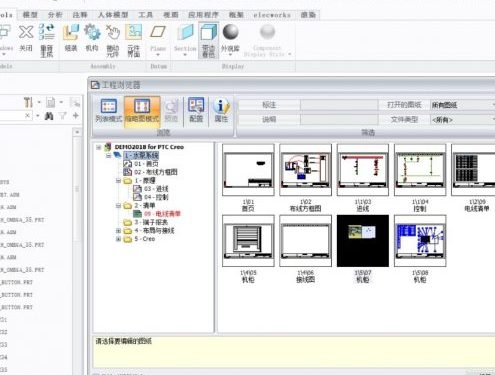
Task: Switch to the 人体模型 ribbon tab
Action: pyautogui.click(x=113, y=15)
